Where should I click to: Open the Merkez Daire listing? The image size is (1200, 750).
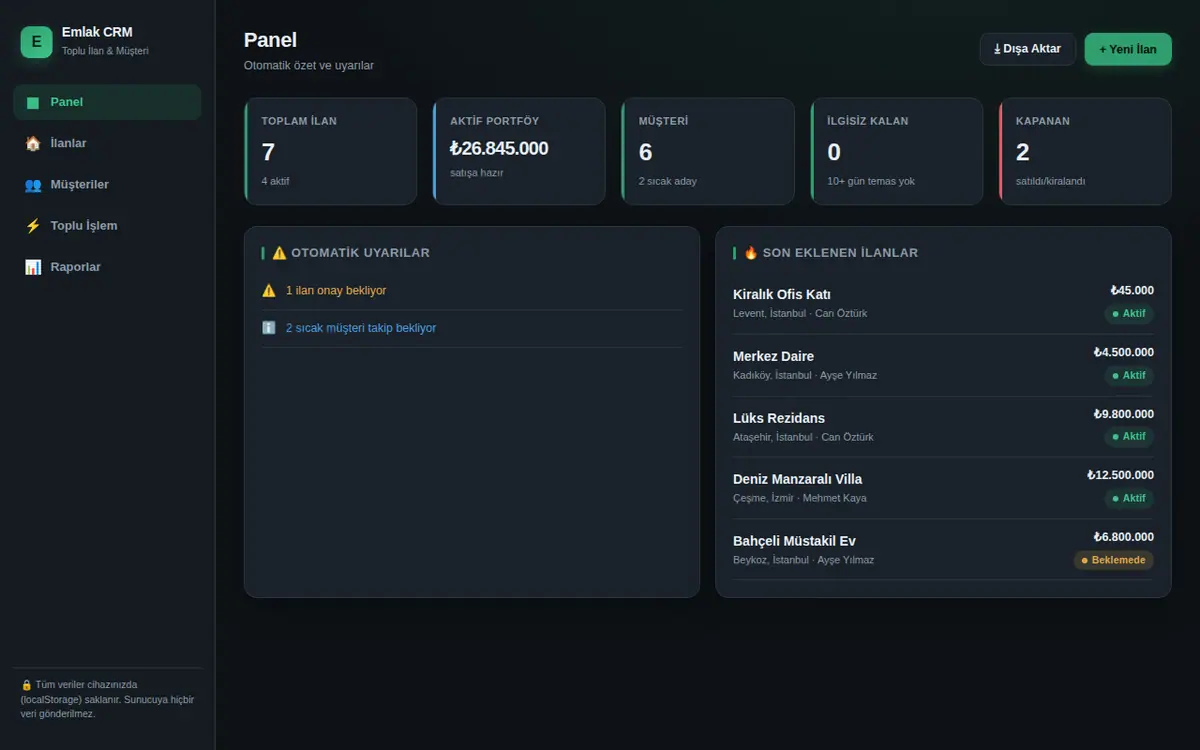coord(943,365)
